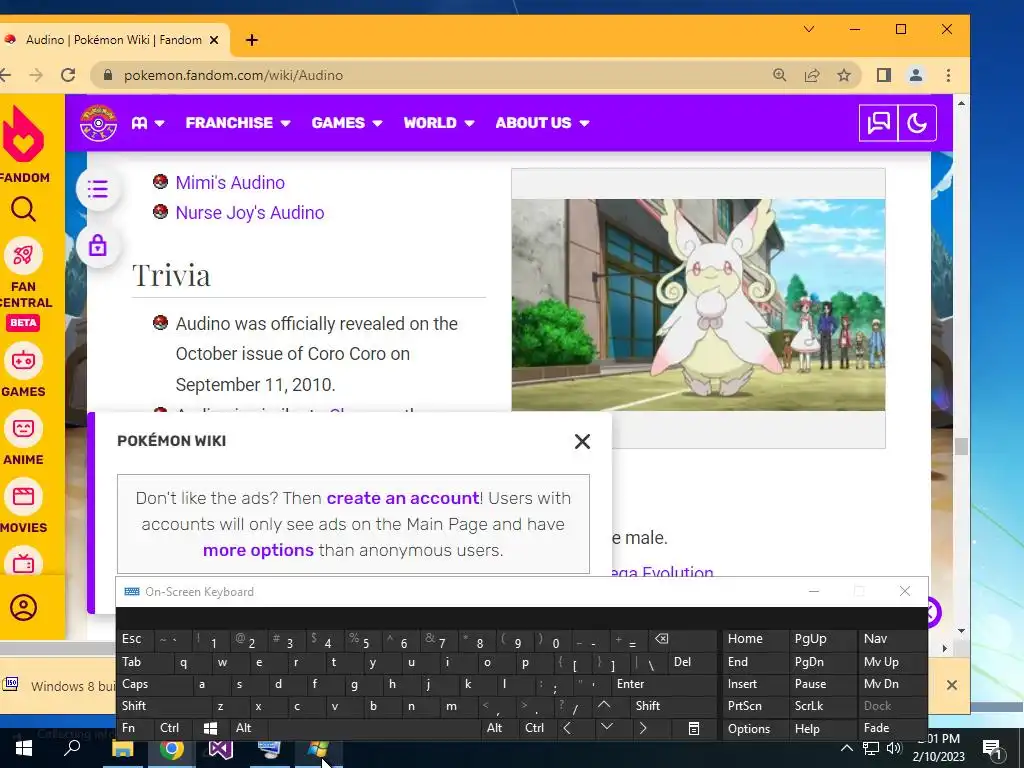Click the Esc key on On-Screen Keyboard
This screenshot has width=1024, height=768.
135,639
